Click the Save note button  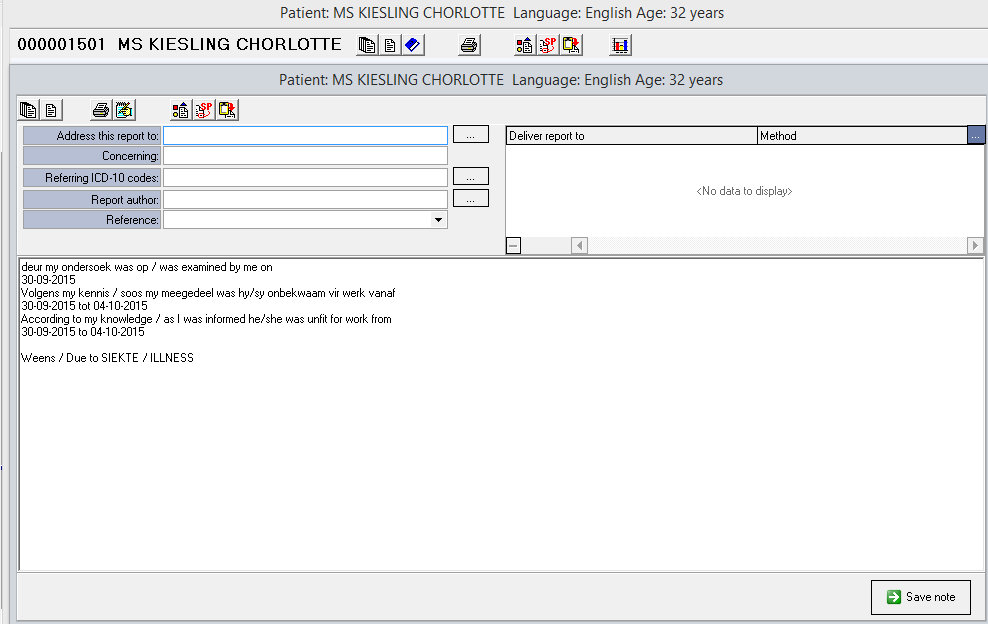click(x=921, y=597)
